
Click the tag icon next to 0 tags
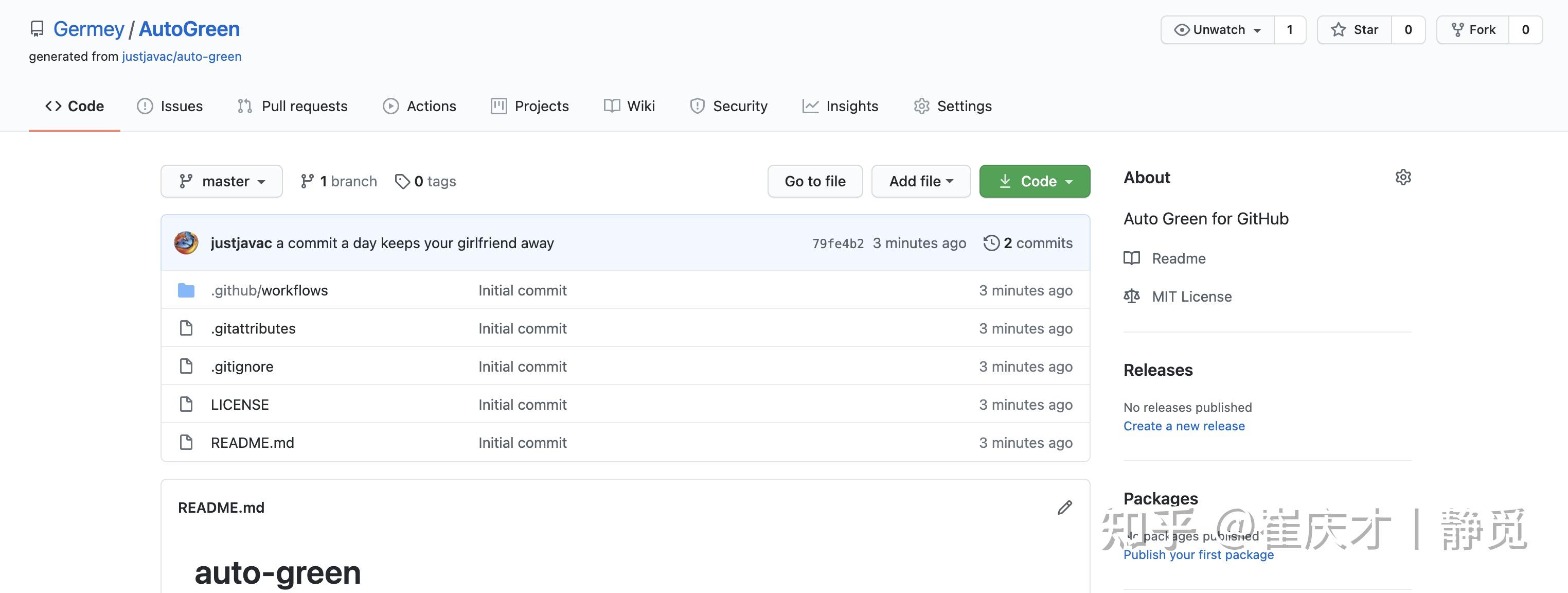403,181
